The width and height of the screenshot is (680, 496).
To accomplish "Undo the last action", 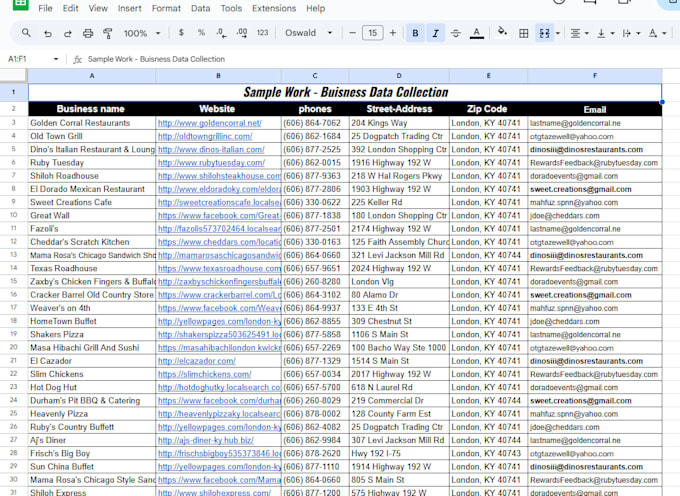I will click(48, 33).
